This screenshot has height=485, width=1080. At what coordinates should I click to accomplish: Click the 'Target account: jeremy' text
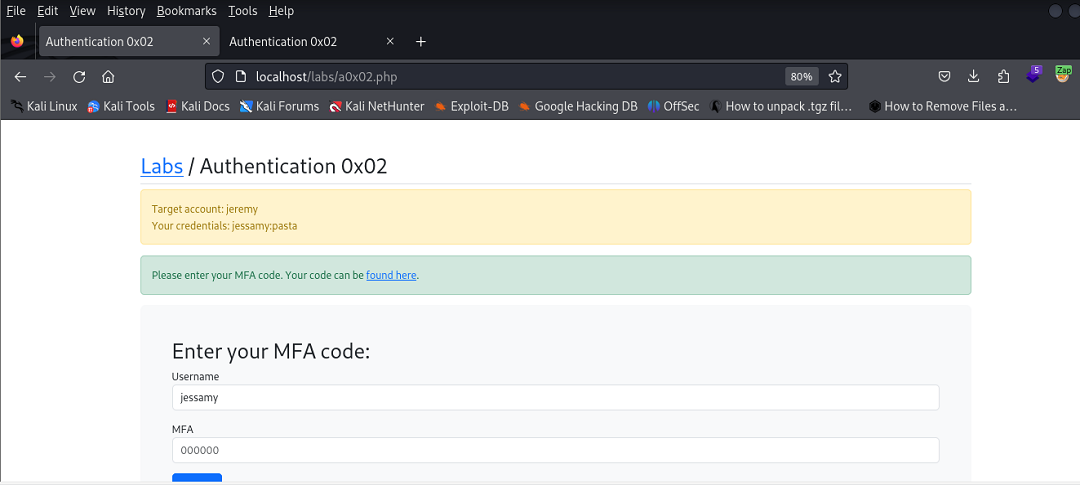tap(205, 209)
